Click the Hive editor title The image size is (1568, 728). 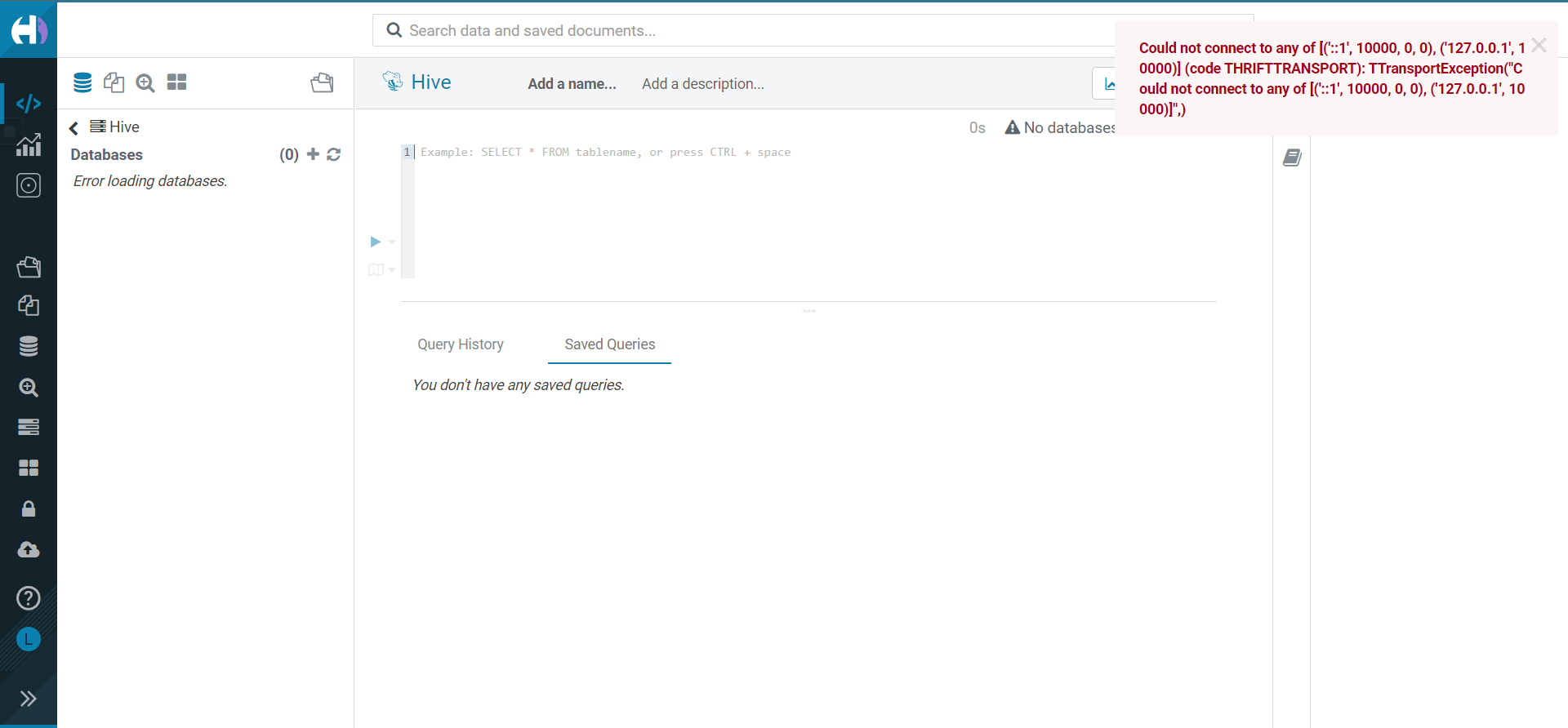pyautogui.click(x=431, y=82)
